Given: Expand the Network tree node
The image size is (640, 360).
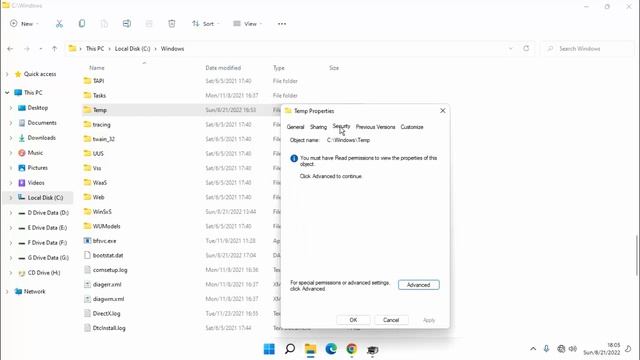Looking at the screenshot, I should 7,291.
